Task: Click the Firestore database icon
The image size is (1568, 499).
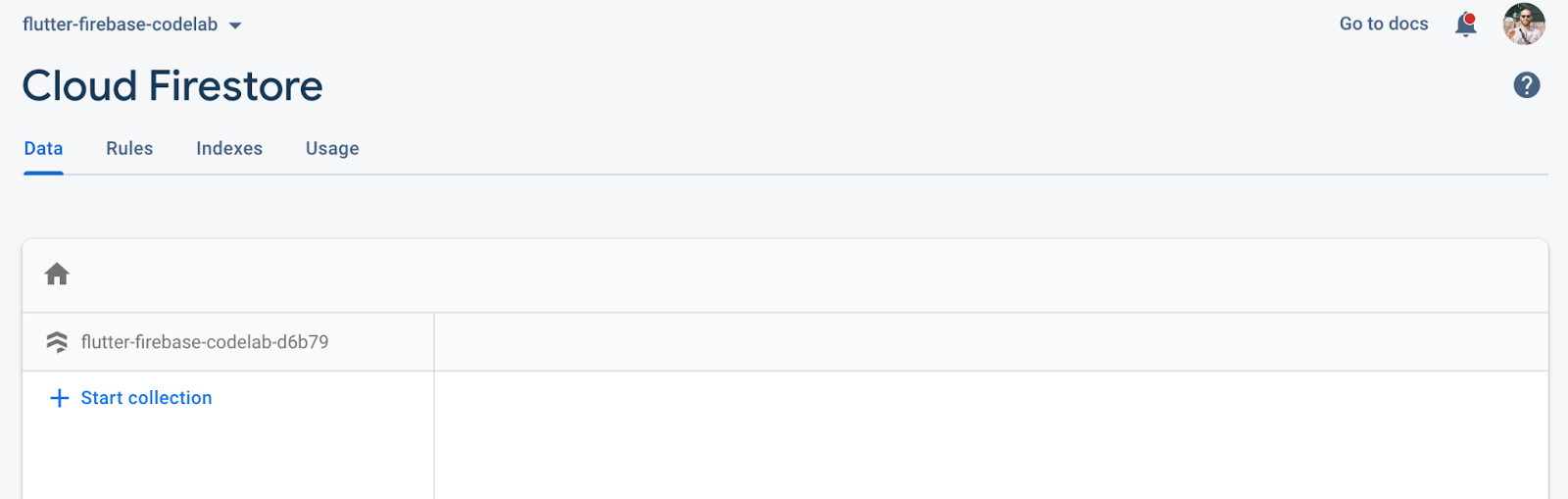Action: point(57,342)
